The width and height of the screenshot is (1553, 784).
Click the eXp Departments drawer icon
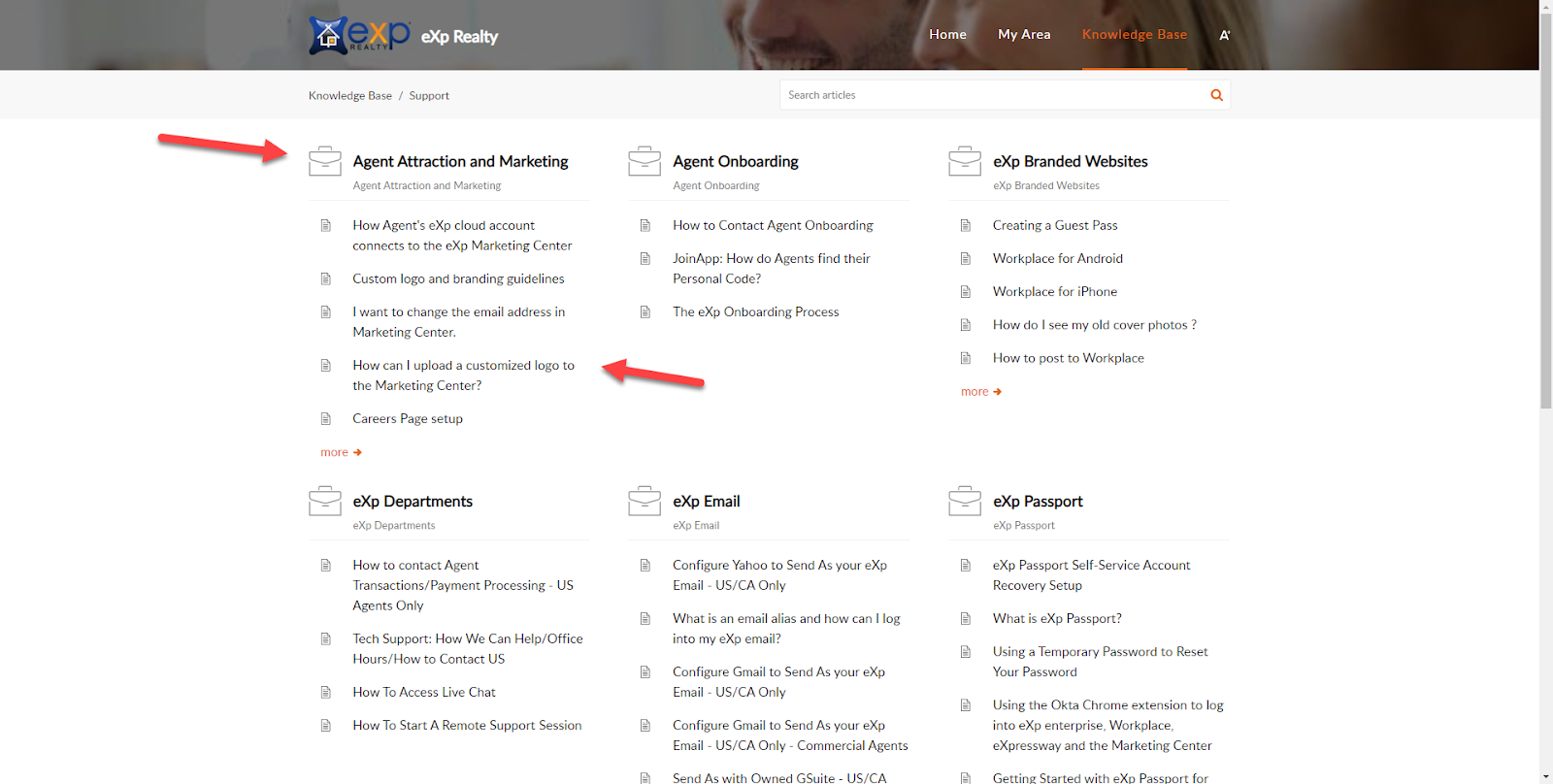tap(325, 501)
